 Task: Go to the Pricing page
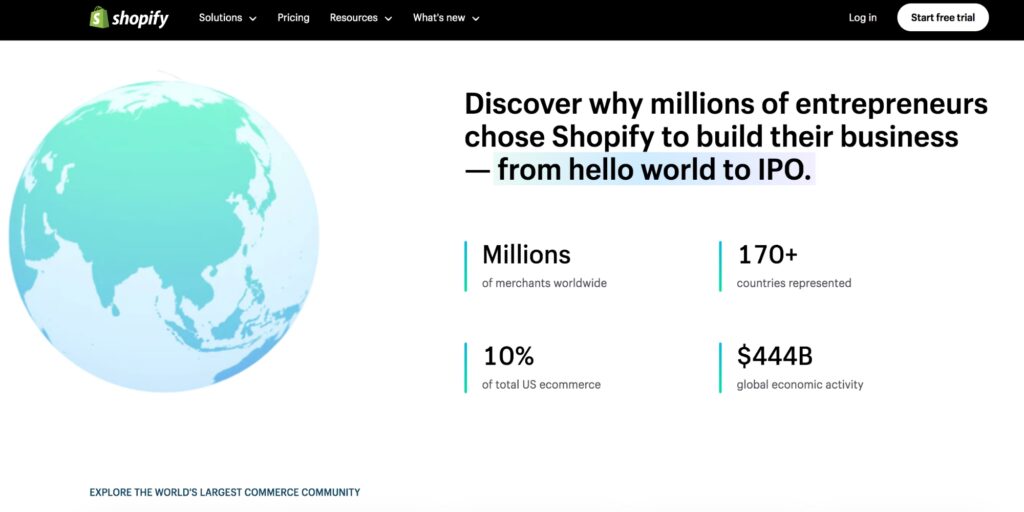pos(293,18)
